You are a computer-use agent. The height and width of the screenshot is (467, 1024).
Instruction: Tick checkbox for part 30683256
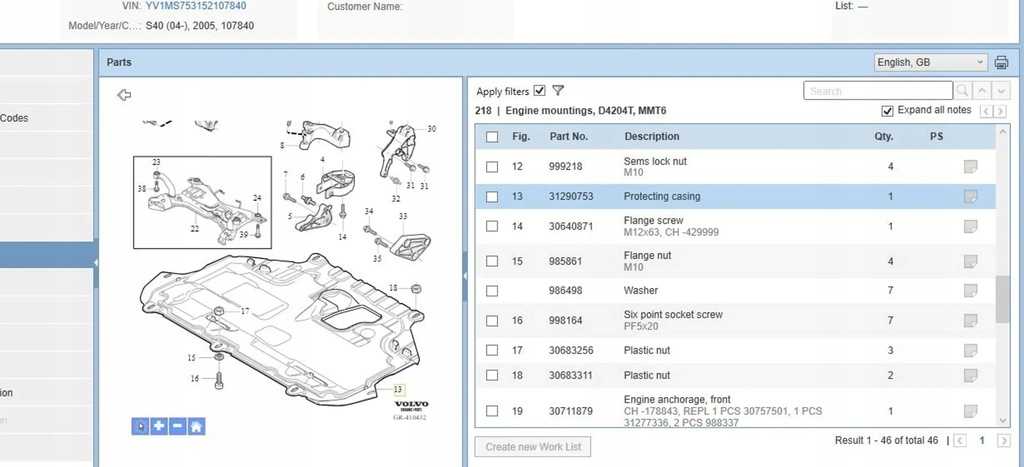click(x=492, y=351)
